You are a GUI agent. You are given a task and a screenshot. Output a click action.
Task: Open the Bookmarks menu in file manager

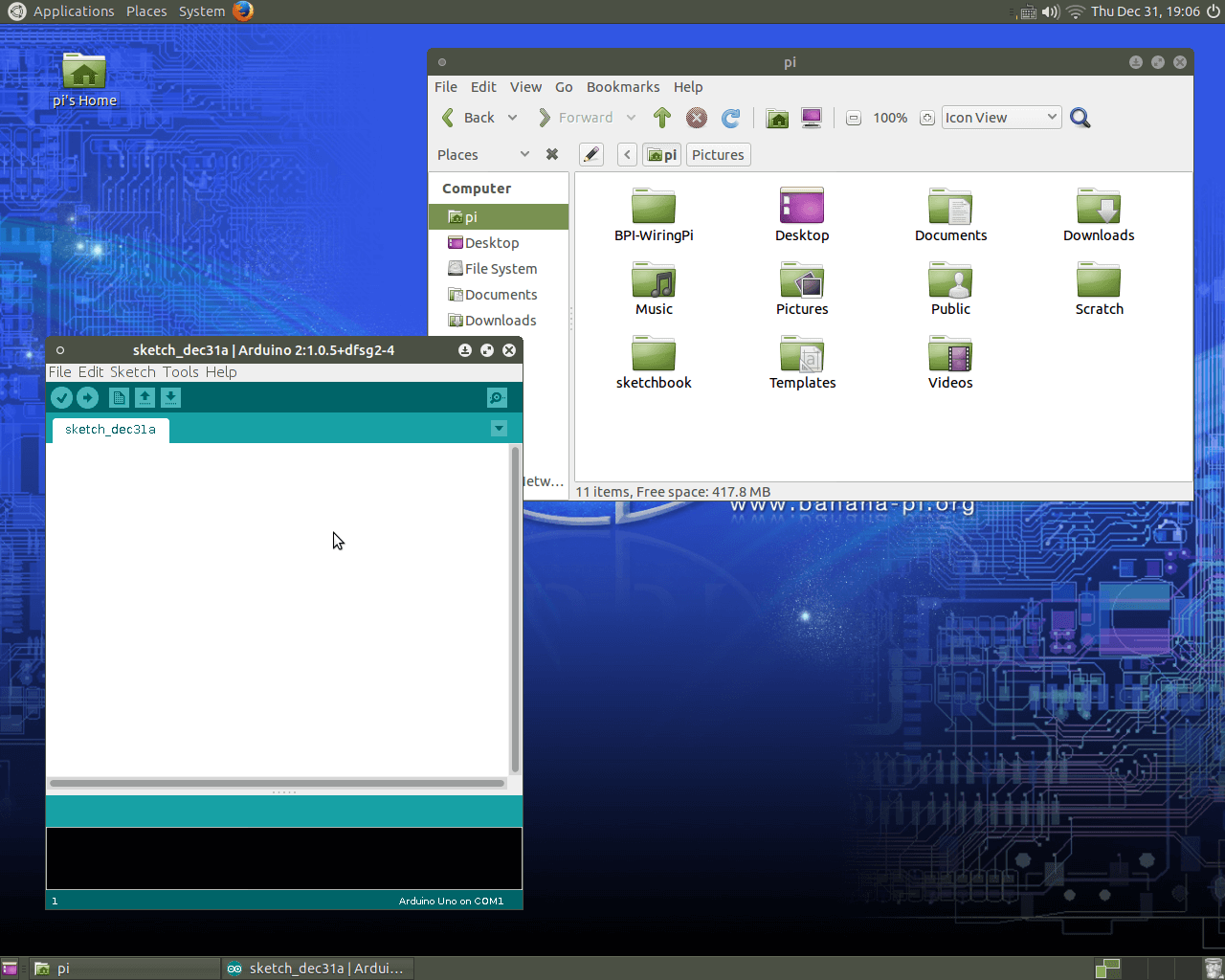coord(623,87)
